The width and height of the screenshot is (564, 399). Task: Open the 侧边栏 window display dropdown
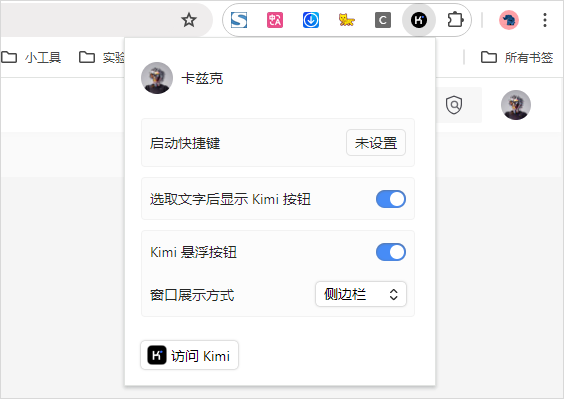point(361,294)
